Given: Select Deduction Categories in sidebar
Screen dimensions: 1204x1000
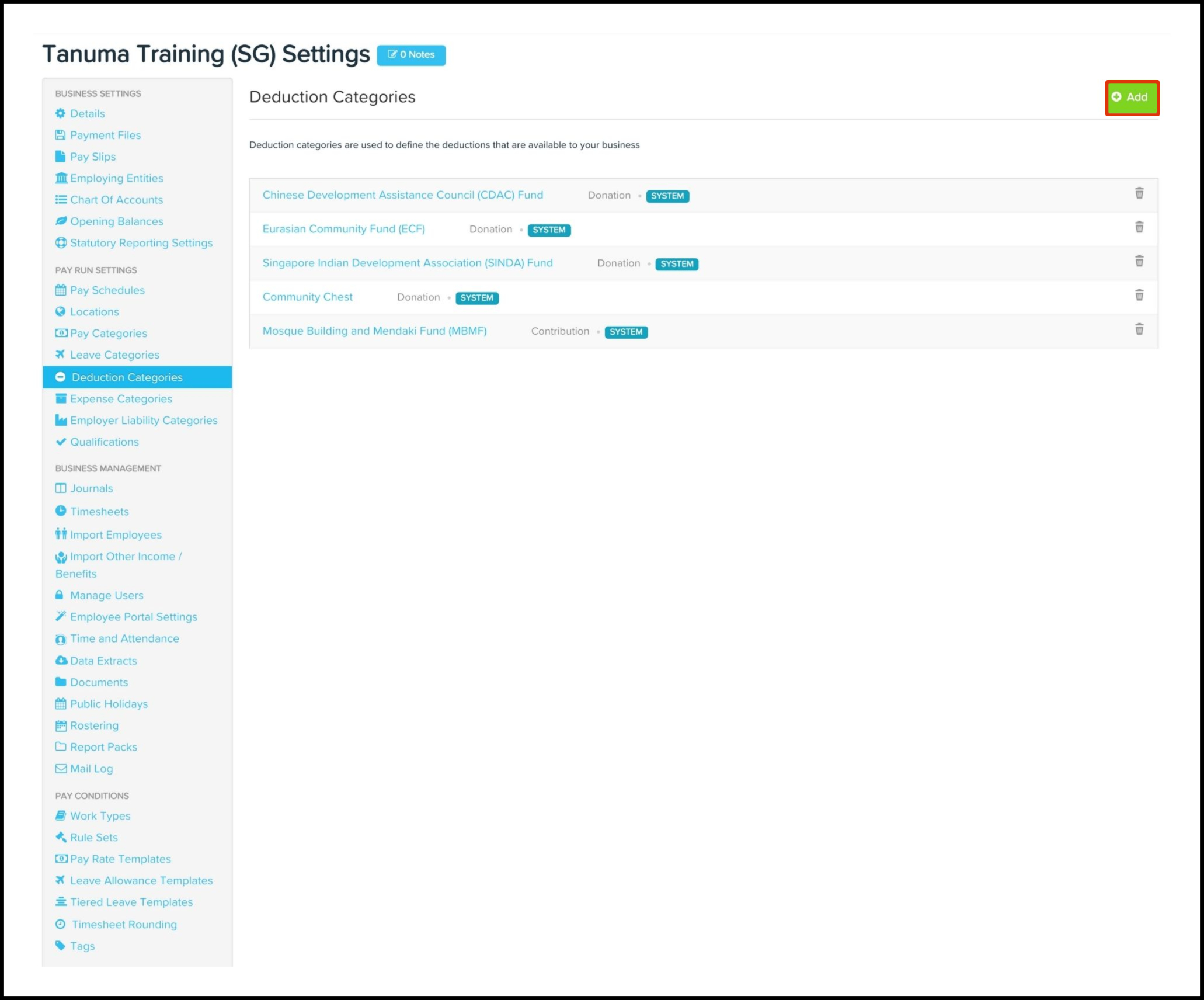Looking at the screenshot, I should click(x=127, y=377).
